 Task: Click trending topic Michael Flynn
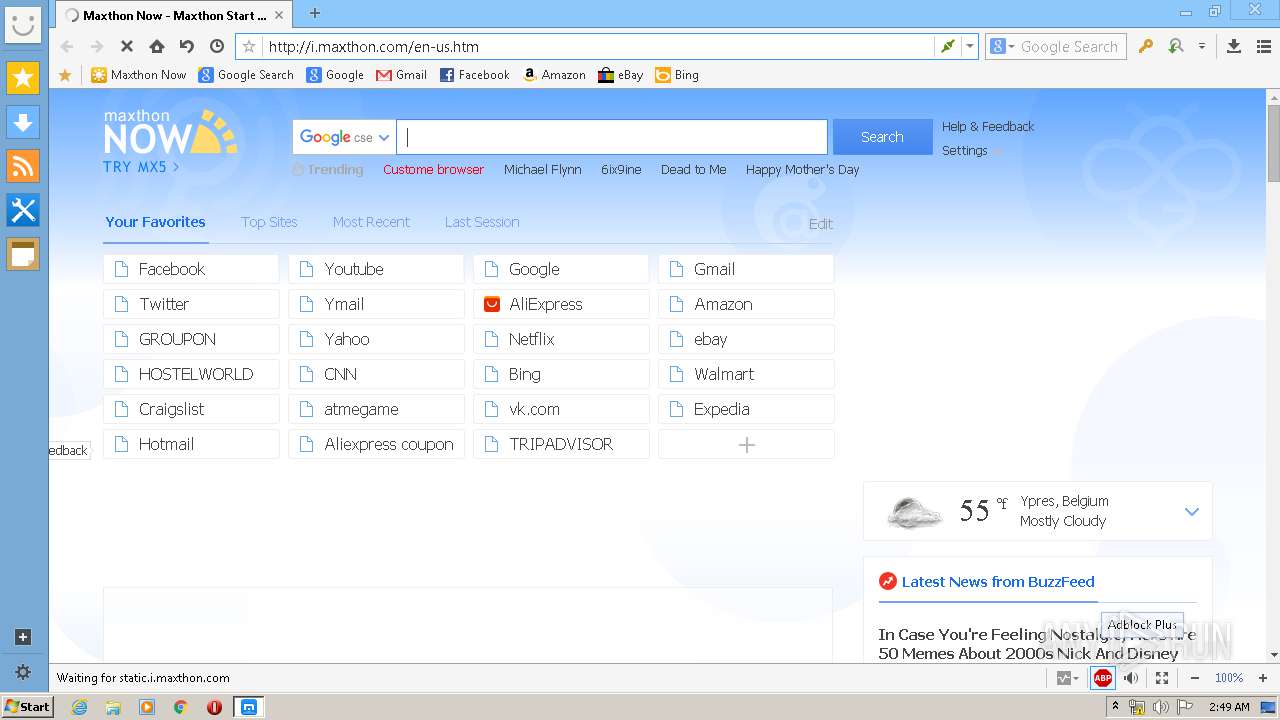pyautogui.click(x=543, y=170)
